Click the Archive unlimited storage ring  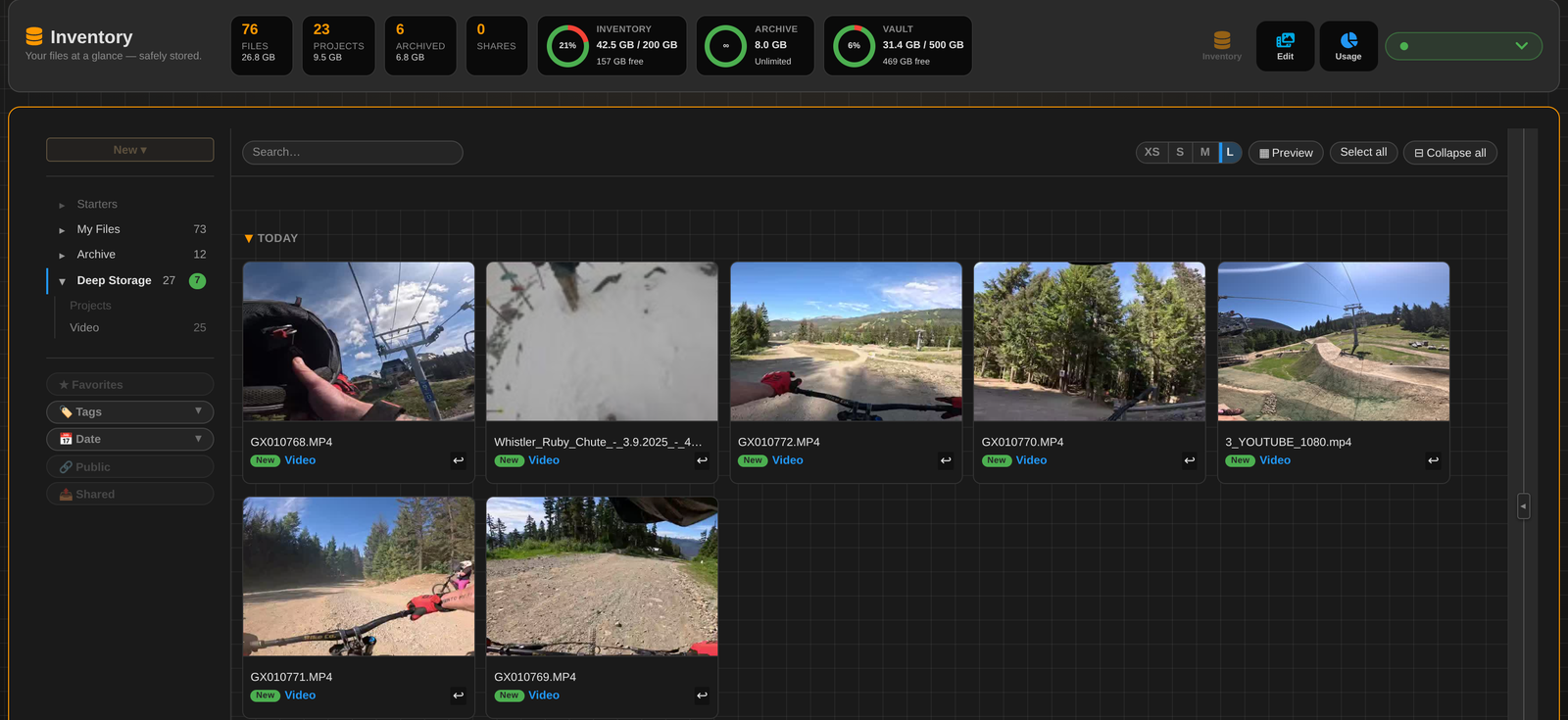coord(726,46)
